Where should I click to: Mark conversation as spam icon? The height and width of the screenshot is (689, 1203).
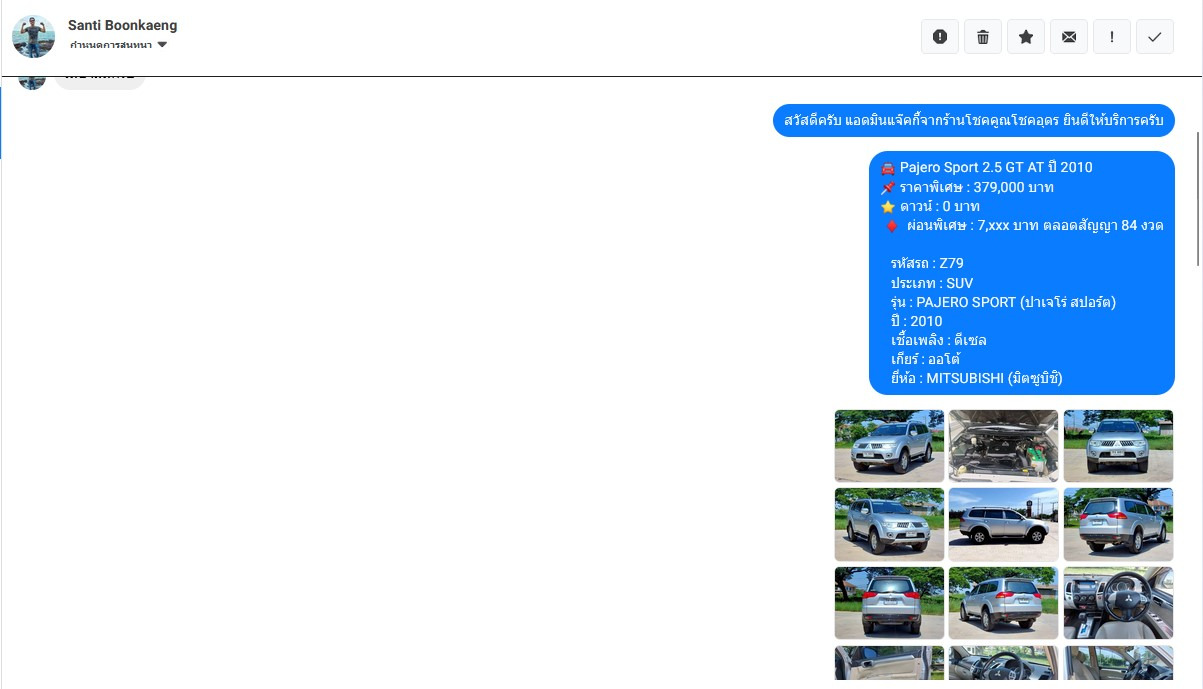pyautogui.click(x=940, y=37)
